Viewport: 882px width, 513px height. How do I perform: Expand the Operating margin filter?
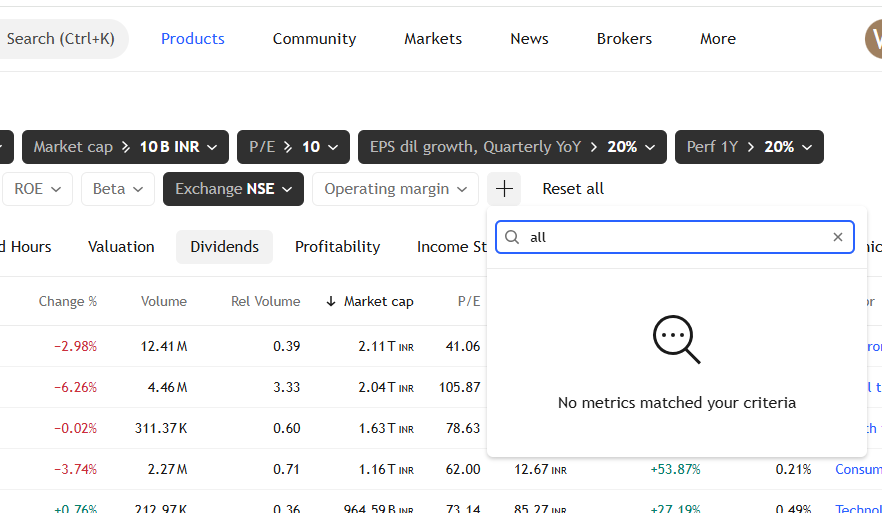point(395,189)
